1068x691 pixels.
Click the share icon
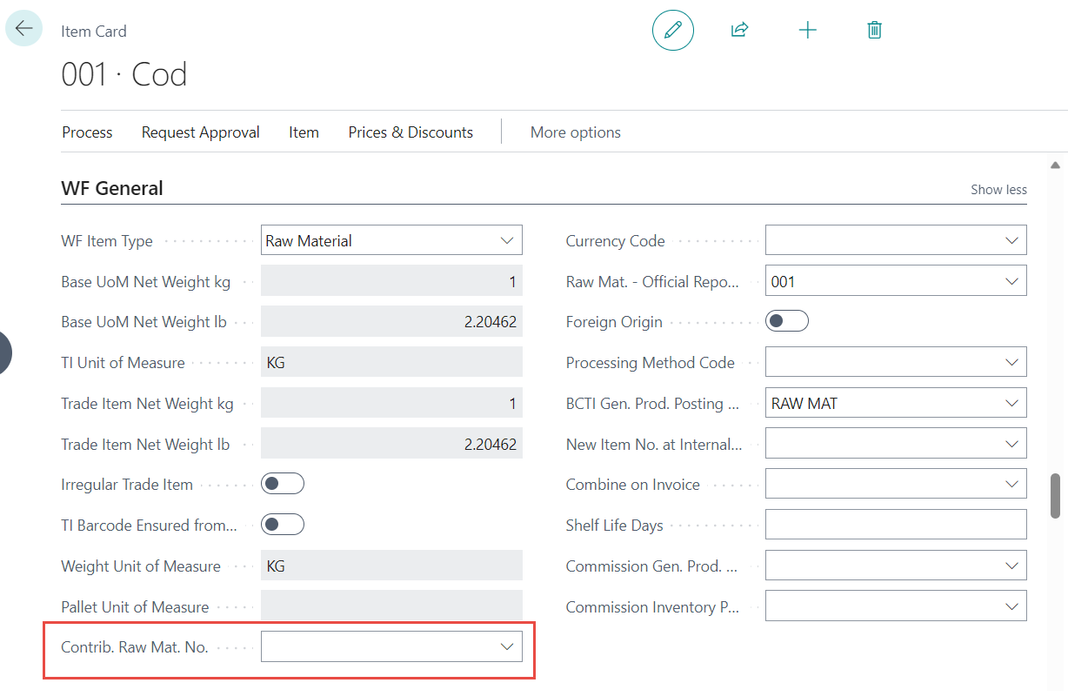click(x=739, y=30)
